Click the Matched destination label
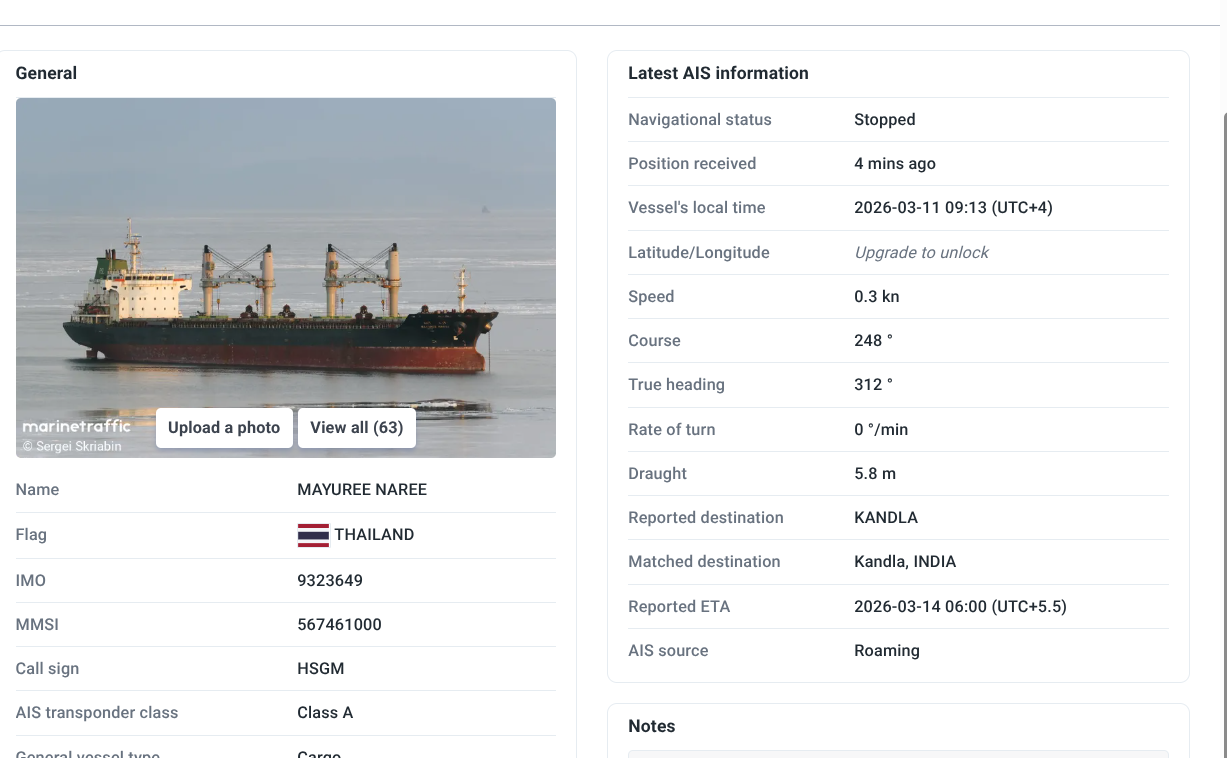The height and width of the screenshot is (758, 1227). 704,562
